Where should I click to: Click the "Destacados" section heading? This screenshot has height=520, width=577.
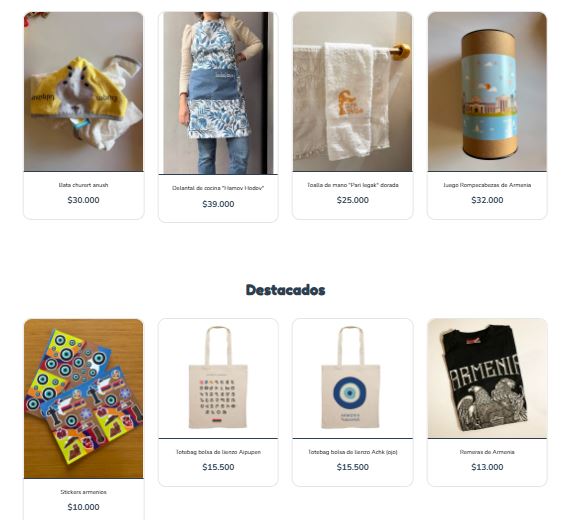point(286,290)
